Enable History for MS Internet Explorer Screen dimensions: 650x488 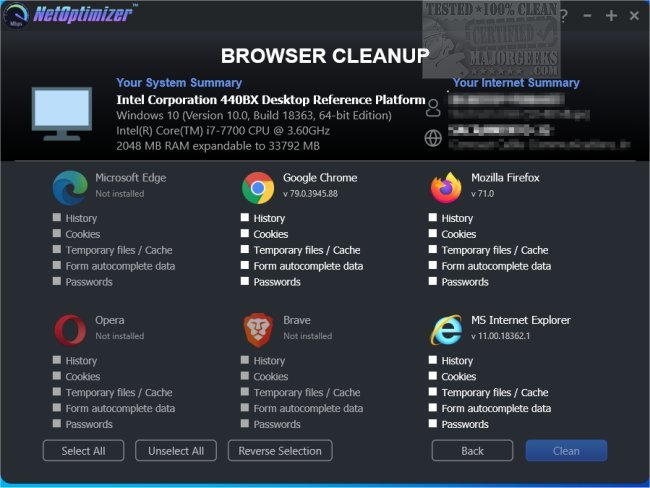(x=433, y=359)
